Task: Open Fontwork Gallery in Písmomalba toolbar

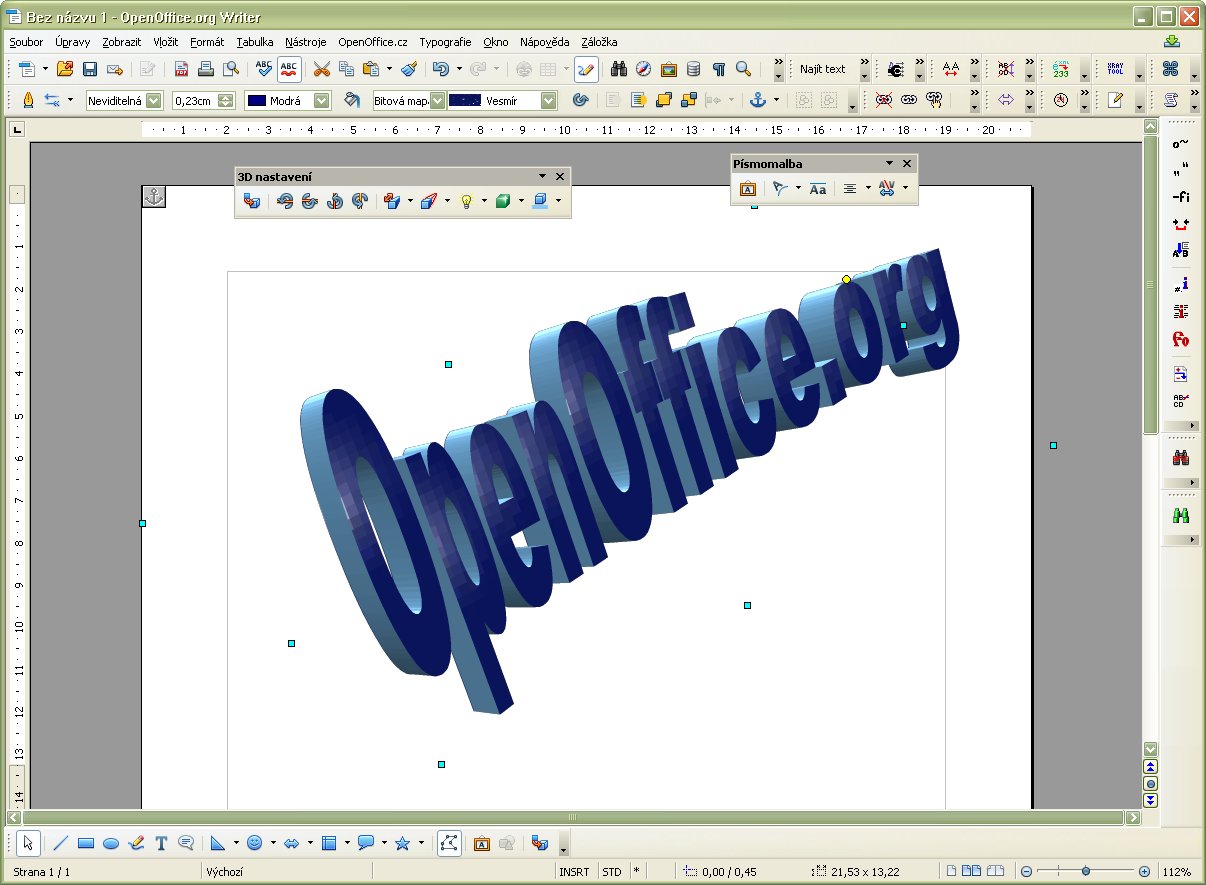Action: pos(747,188)
